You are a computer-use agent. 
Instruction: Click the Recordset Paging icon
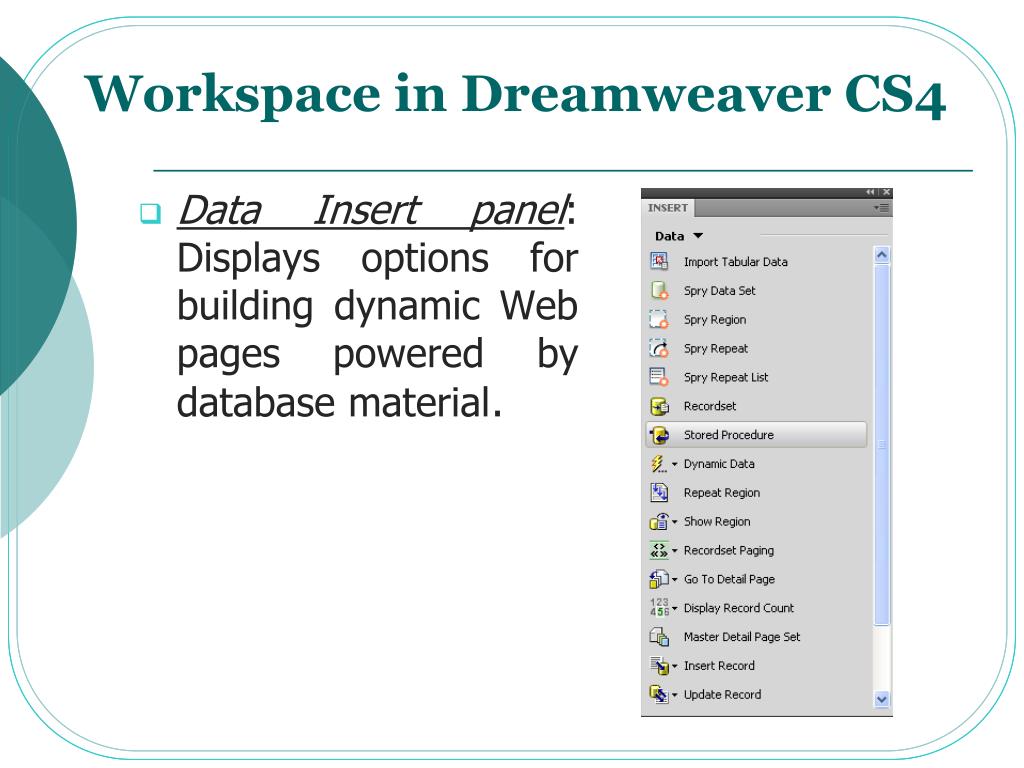pyautogui.click(x=658, y=550)
